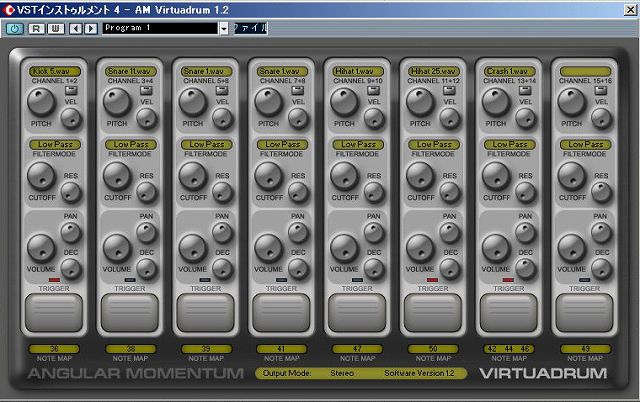Open empty sample selector on channel 15+16

coord(585,71)
